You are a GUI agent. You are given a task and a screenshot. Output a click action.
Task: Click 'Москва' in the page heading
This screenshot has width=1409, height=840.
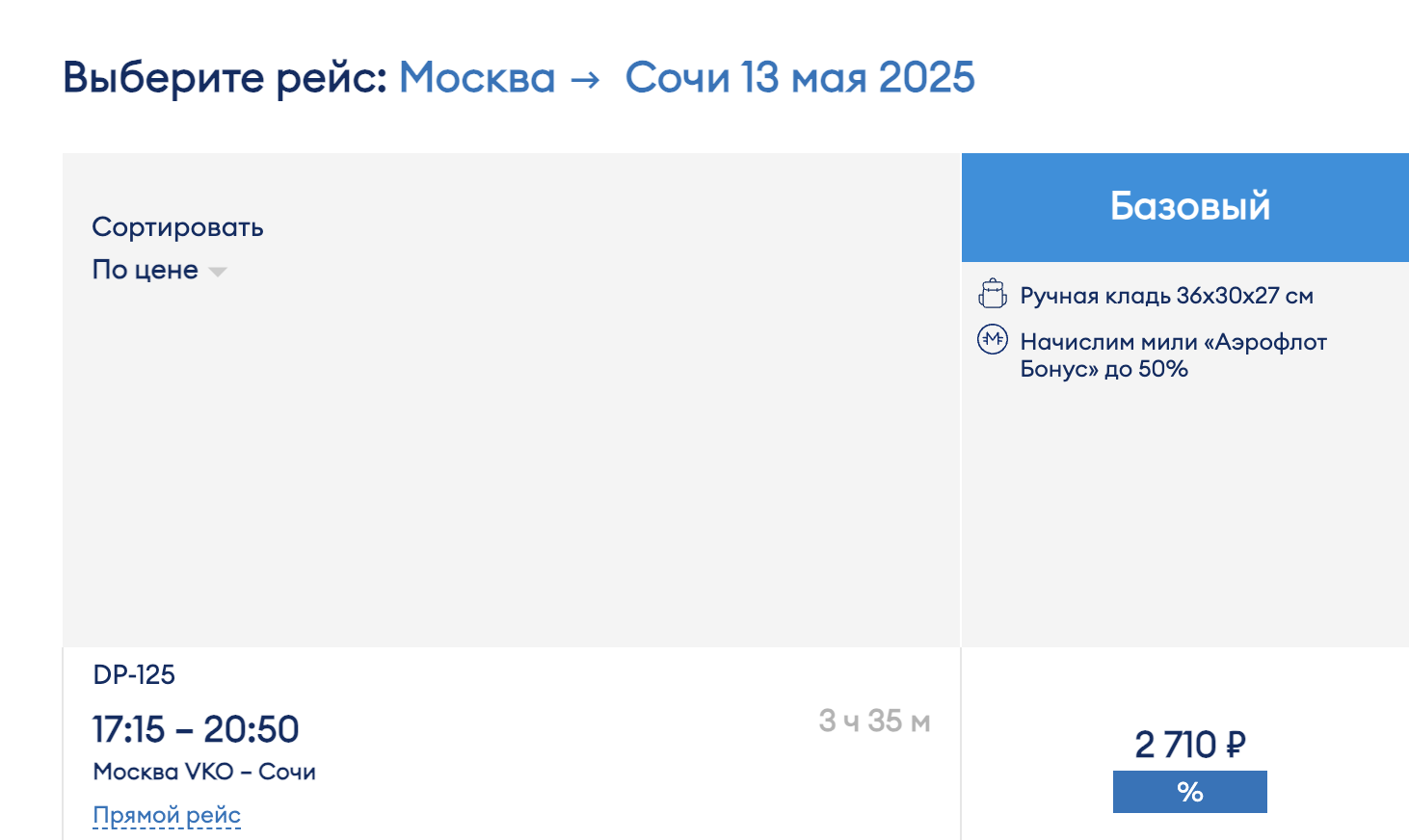tap(477, 78)
